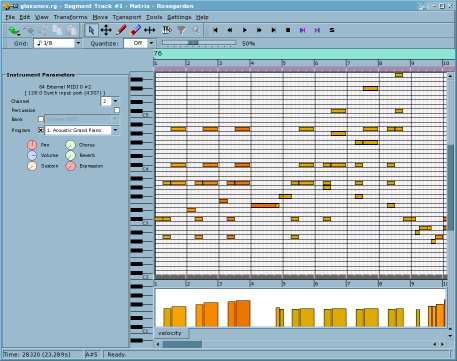Select the horizontal resize tool
Screen dimensions: 457x361
coord(150,30)
